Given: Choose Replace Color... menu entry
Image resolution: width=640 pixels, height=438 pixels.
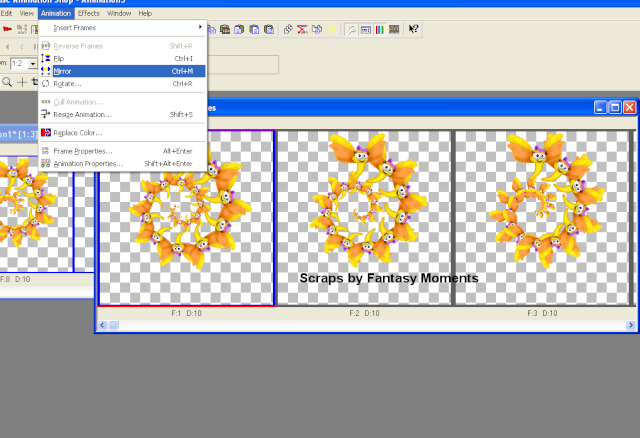Looking at the screenshot, I should [x=123, y=133].
